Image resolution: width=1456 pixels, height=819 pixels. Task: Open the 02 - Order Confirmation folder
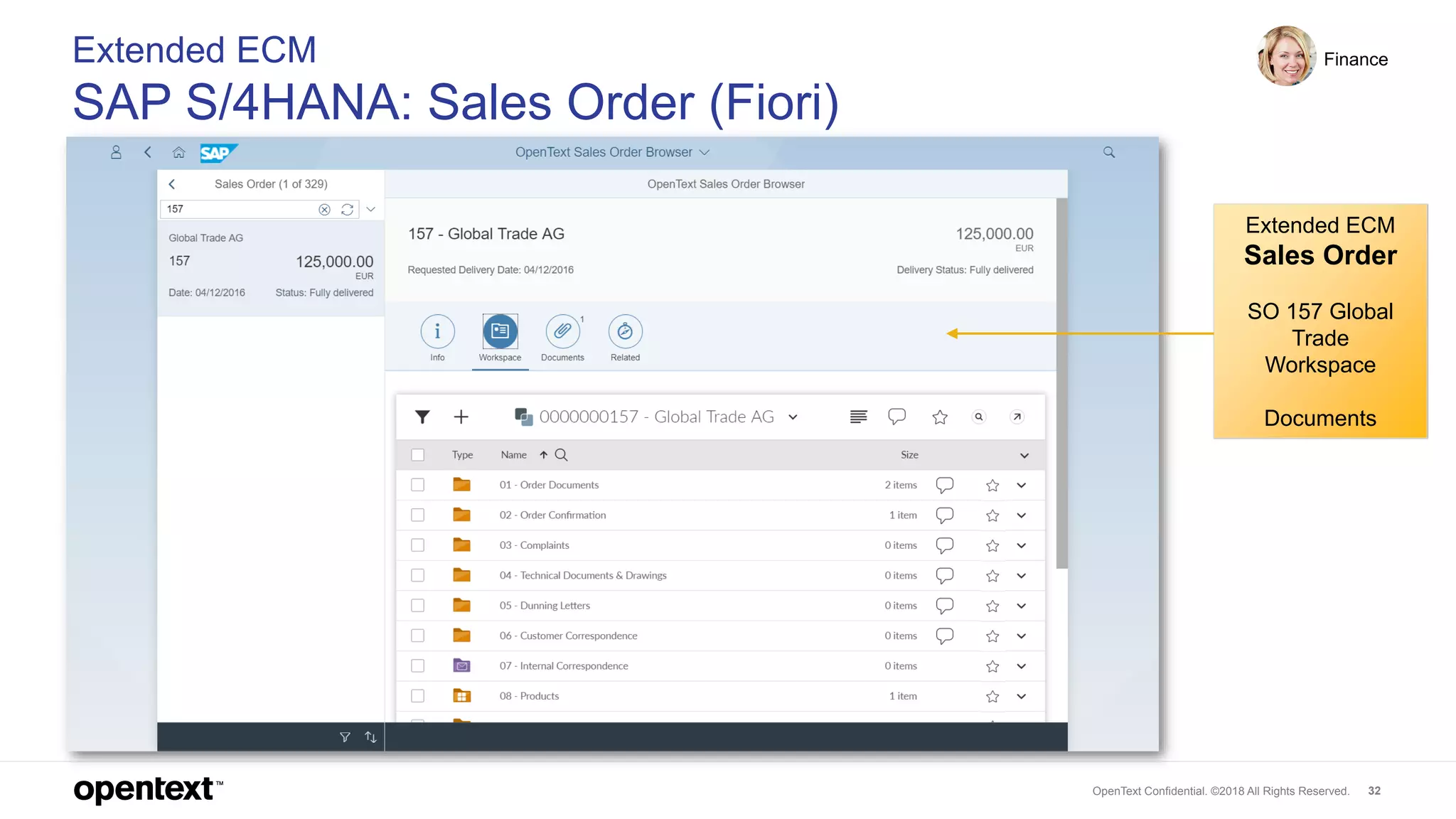point(552,515)
